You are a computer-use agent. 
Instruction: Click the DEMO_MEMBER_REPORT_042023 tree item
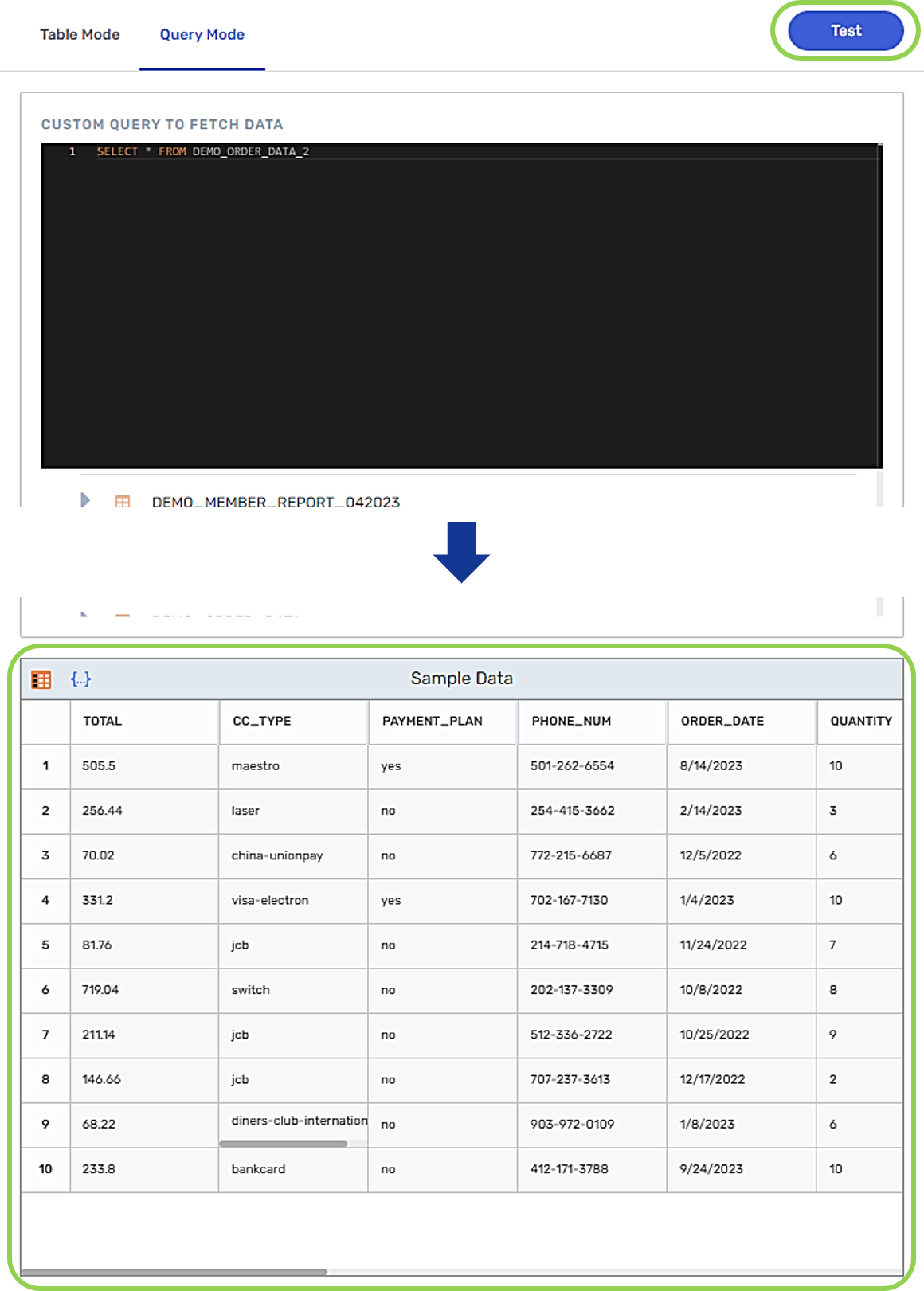tap(276, 502)
